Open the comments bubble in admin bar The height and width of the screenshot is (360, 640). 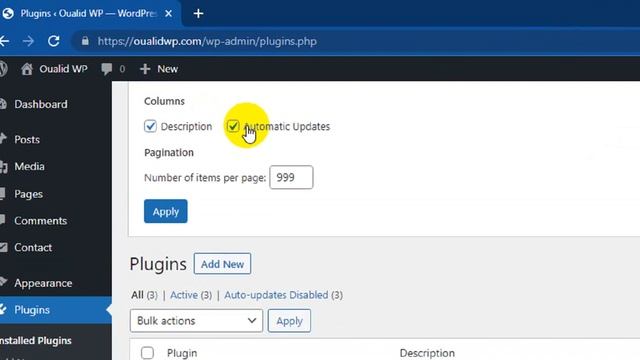point(107,69)
